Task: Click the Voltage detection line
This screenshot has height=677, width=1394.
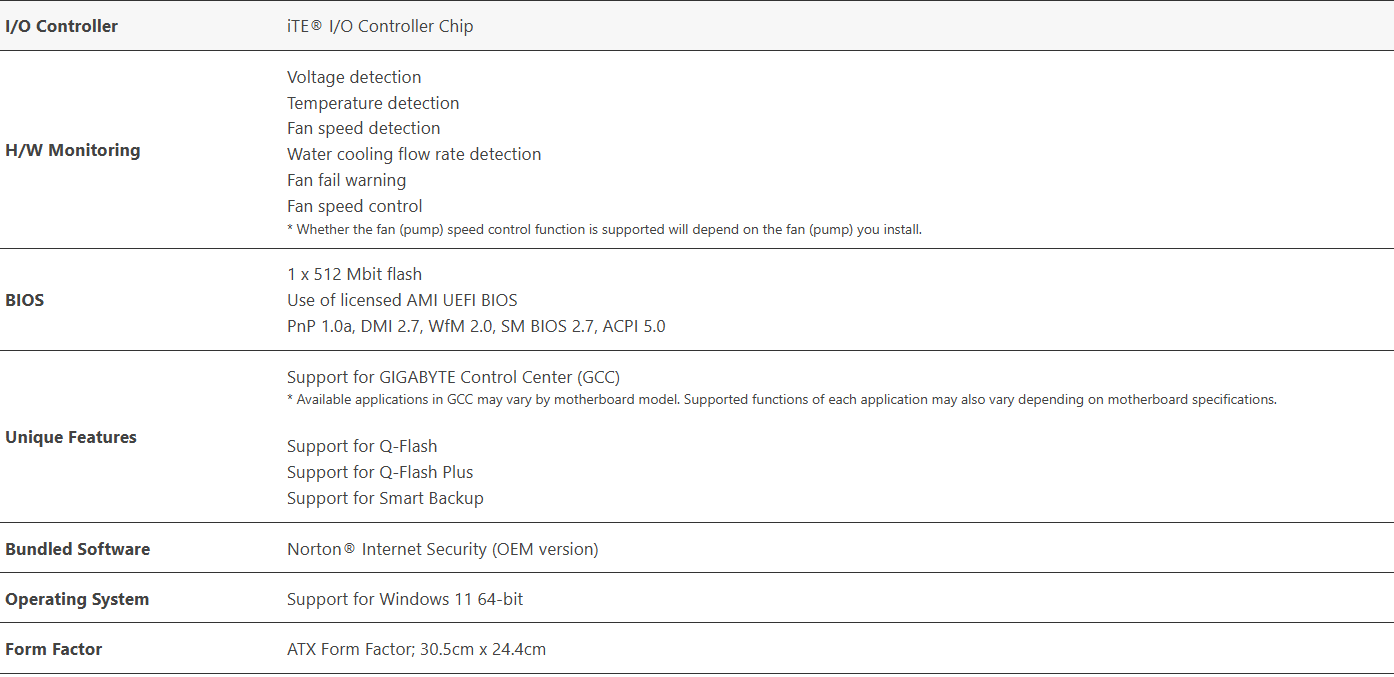Action: click(x=354, y=77)
